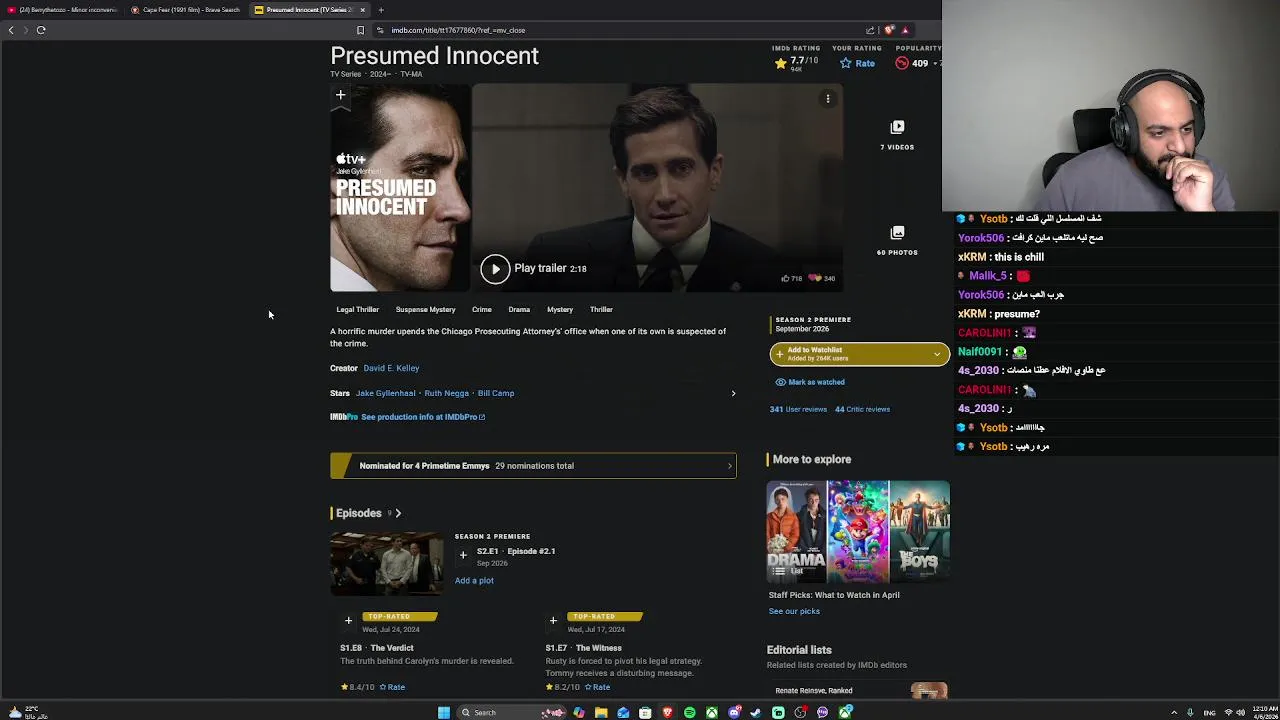Viewport: 1280px width, 720px height.
Task: Open the three-dot menu on trailer
Action: [828, 98]
